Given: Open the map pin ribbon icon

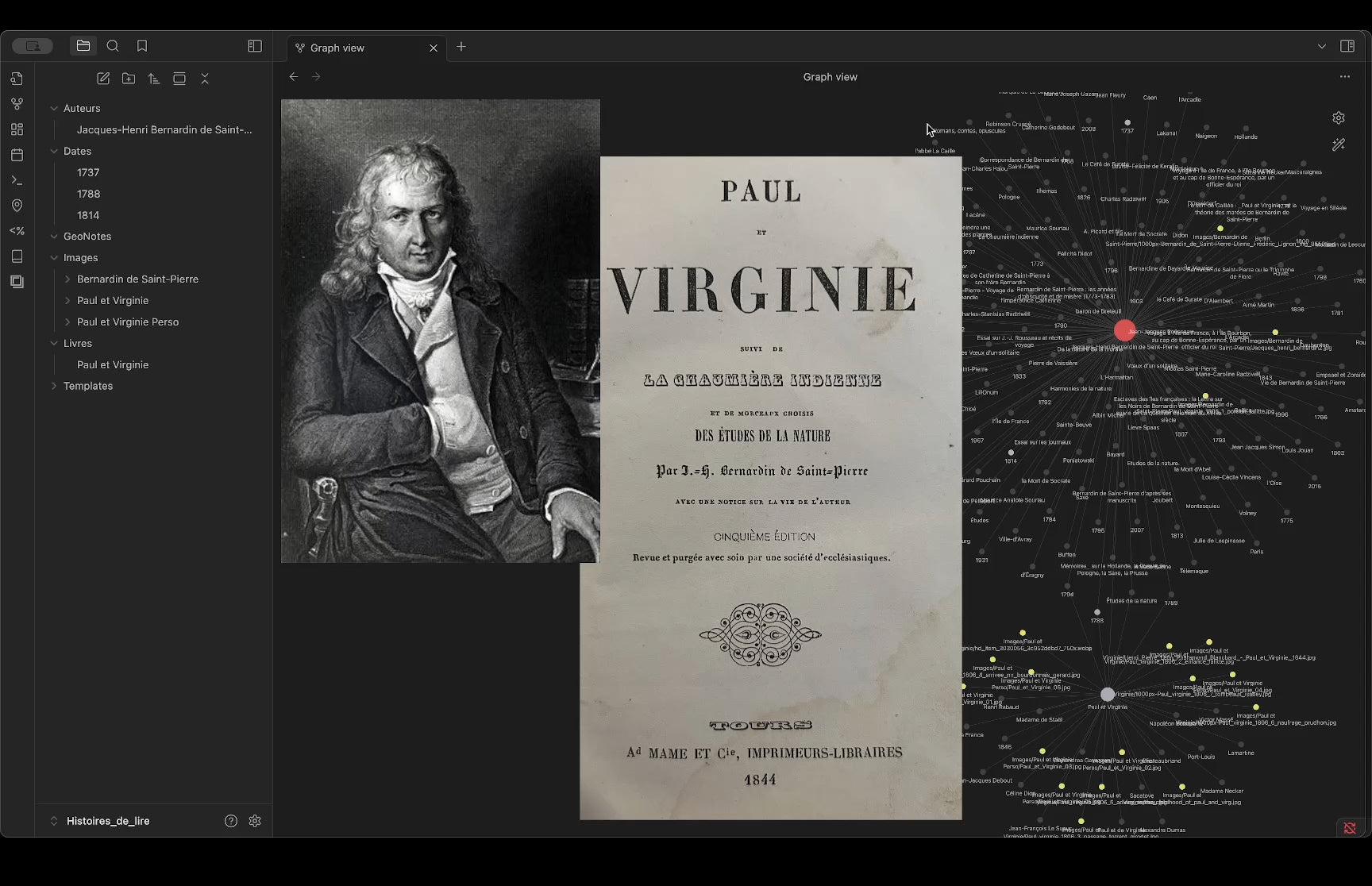Looking at the screenshot, I should pos(17,206).
